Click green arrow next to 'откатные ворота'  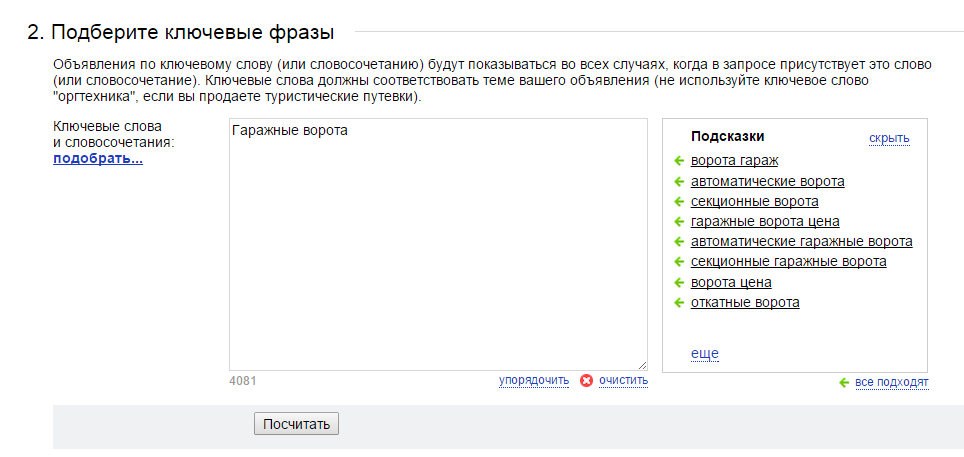(x=679, y=303)
